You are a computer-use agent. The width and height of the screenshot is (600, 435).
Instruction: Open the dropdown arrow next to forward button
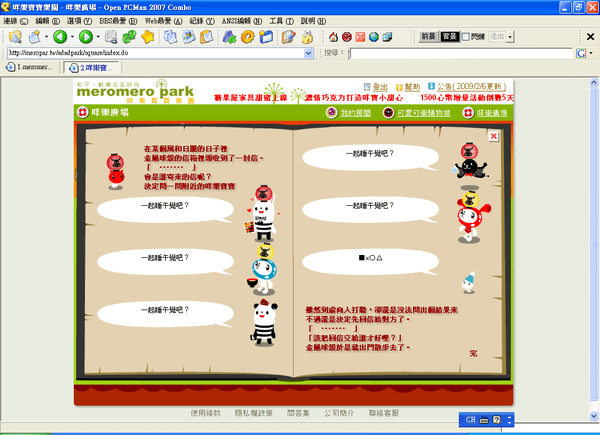[98, 37]
